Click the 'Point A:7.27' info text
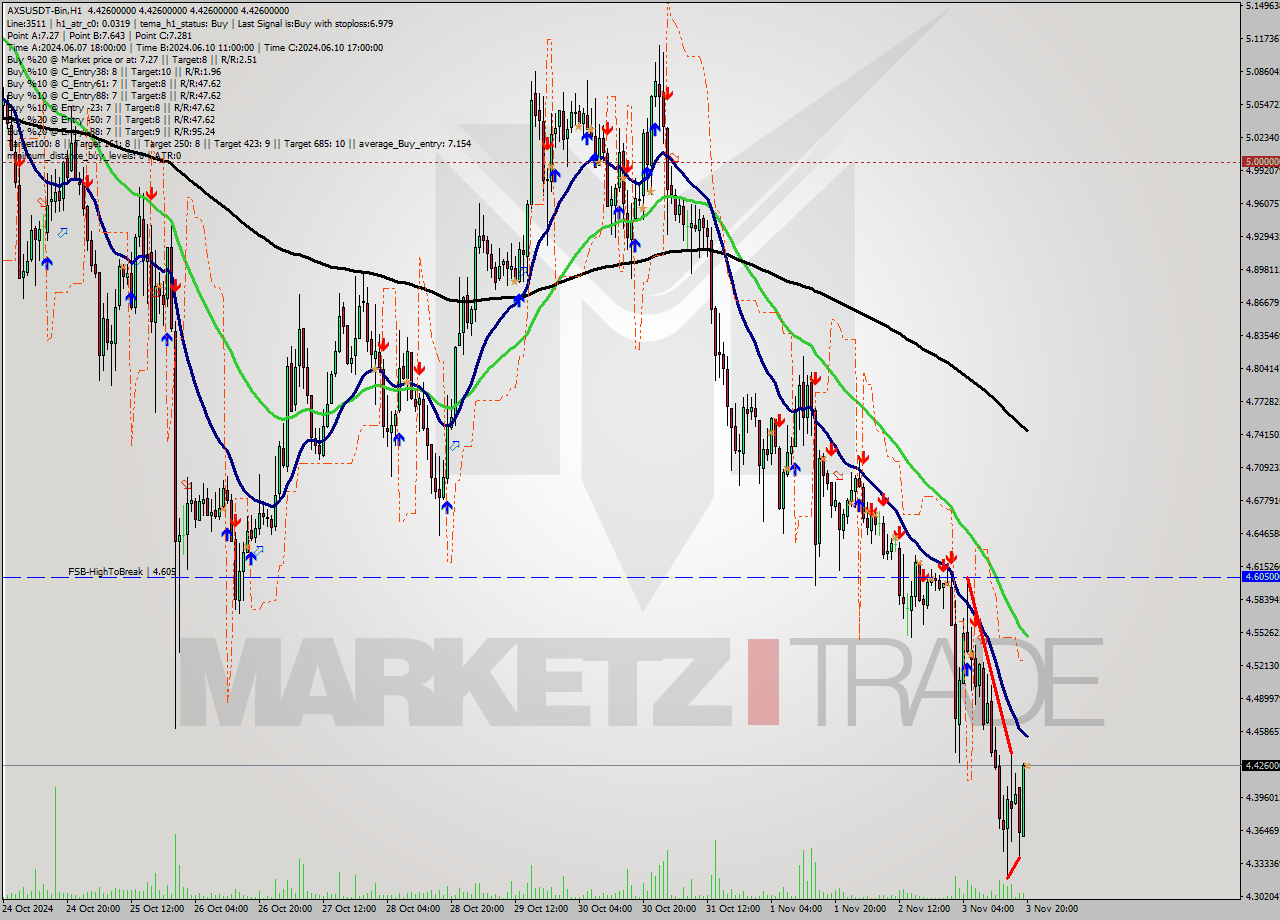 click(33, 35)
